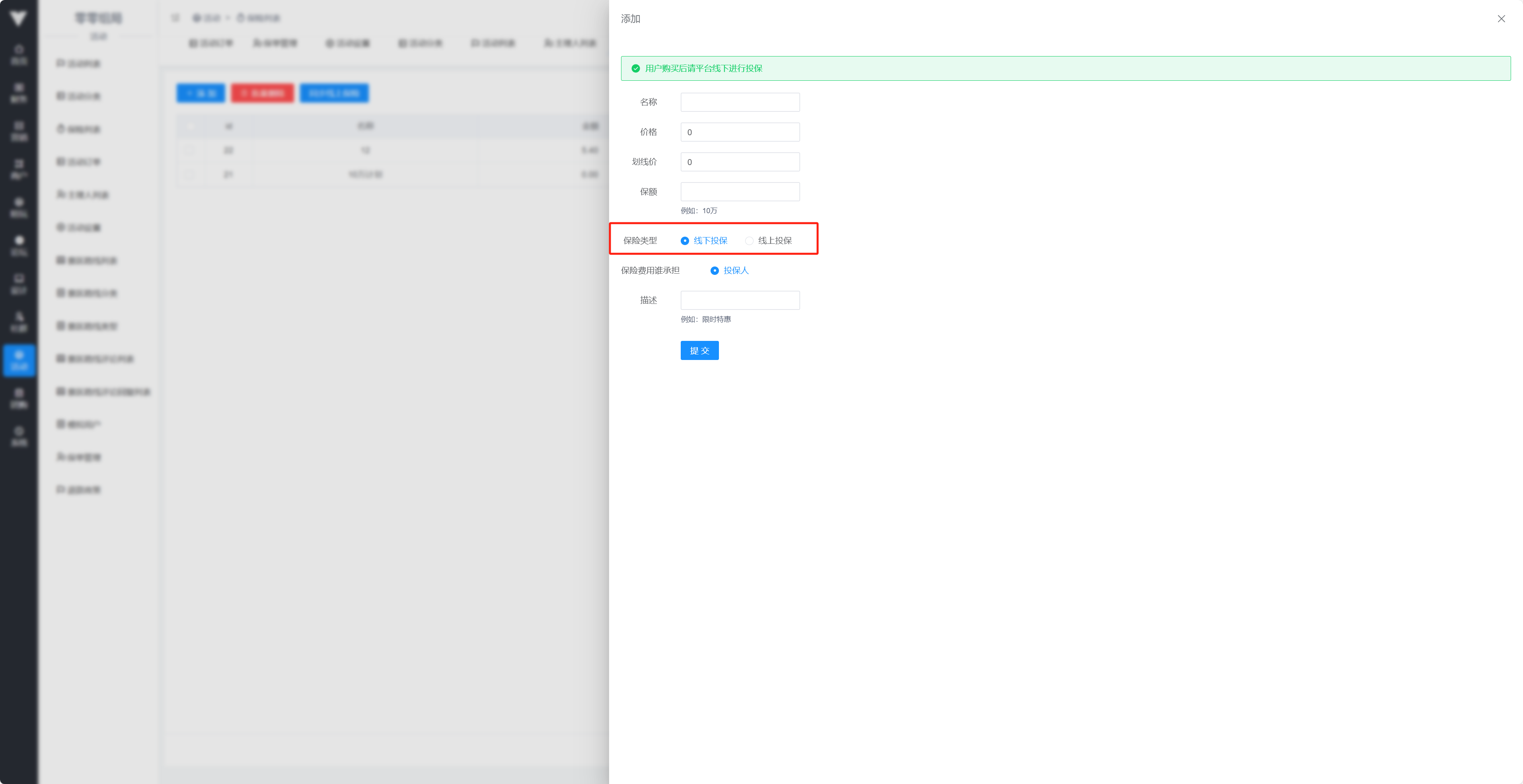This screenshot has width=1523, height=784.
Task: Click the 划线价 input field
Action: coord(740,162)
